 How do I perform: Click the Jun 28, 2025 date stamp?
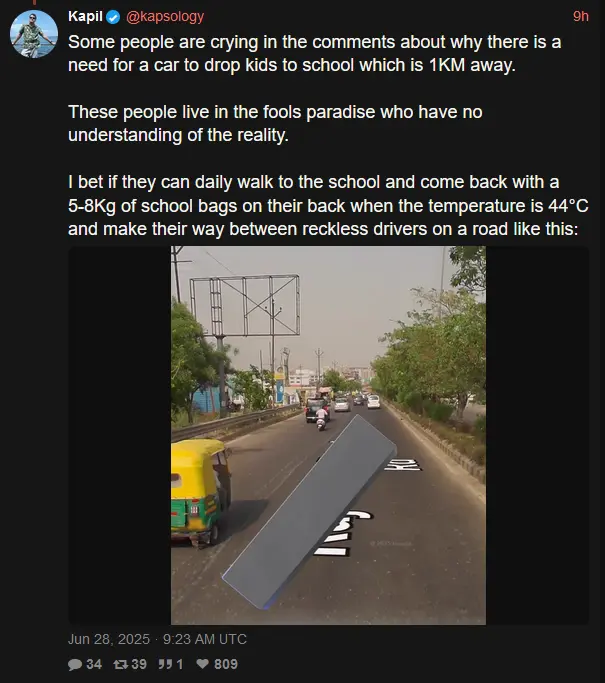click(x=109, y=639)
